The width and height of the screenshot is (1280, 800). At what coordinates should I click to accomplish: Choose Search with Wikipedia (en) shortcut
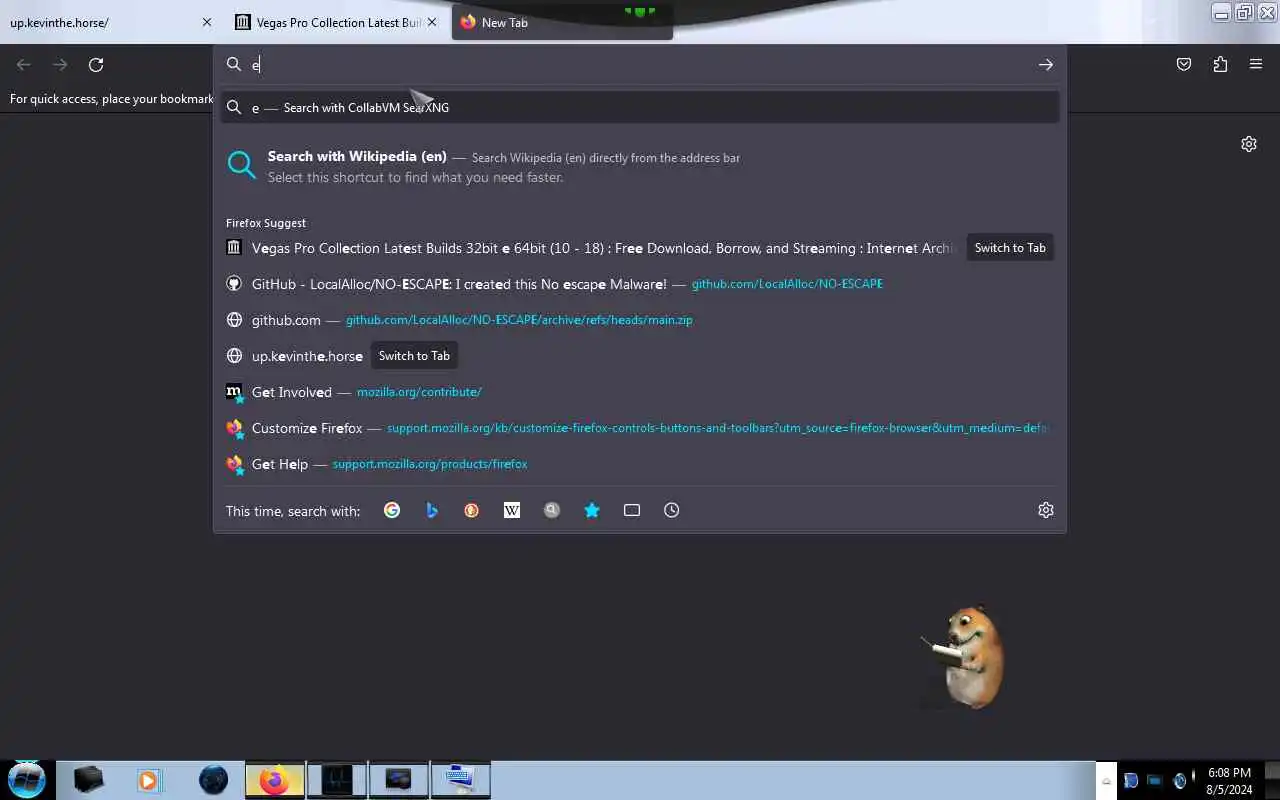tap(640, 166)
